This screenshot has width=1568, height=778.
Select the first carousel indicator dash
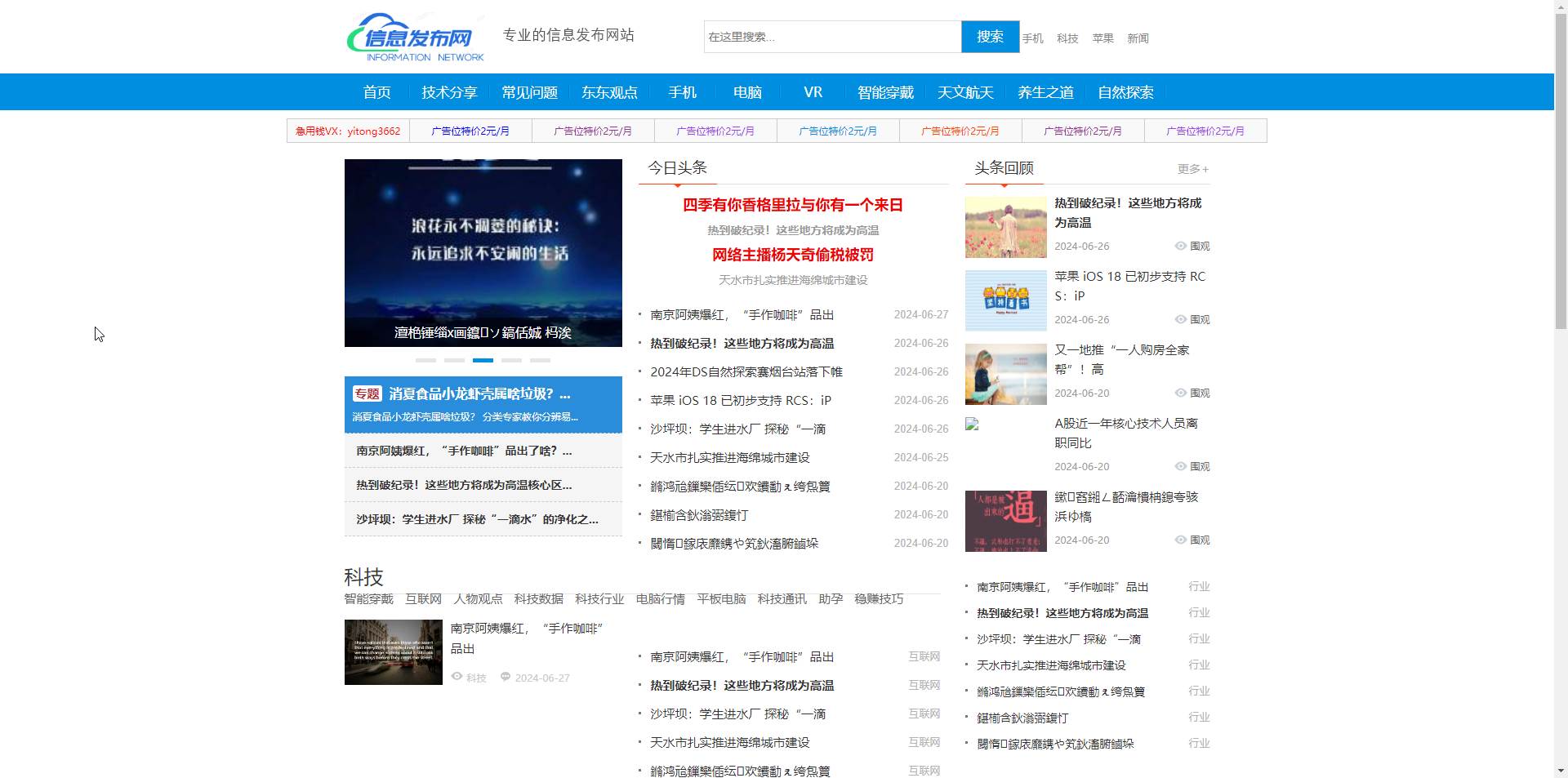click(x=425, y=360)
